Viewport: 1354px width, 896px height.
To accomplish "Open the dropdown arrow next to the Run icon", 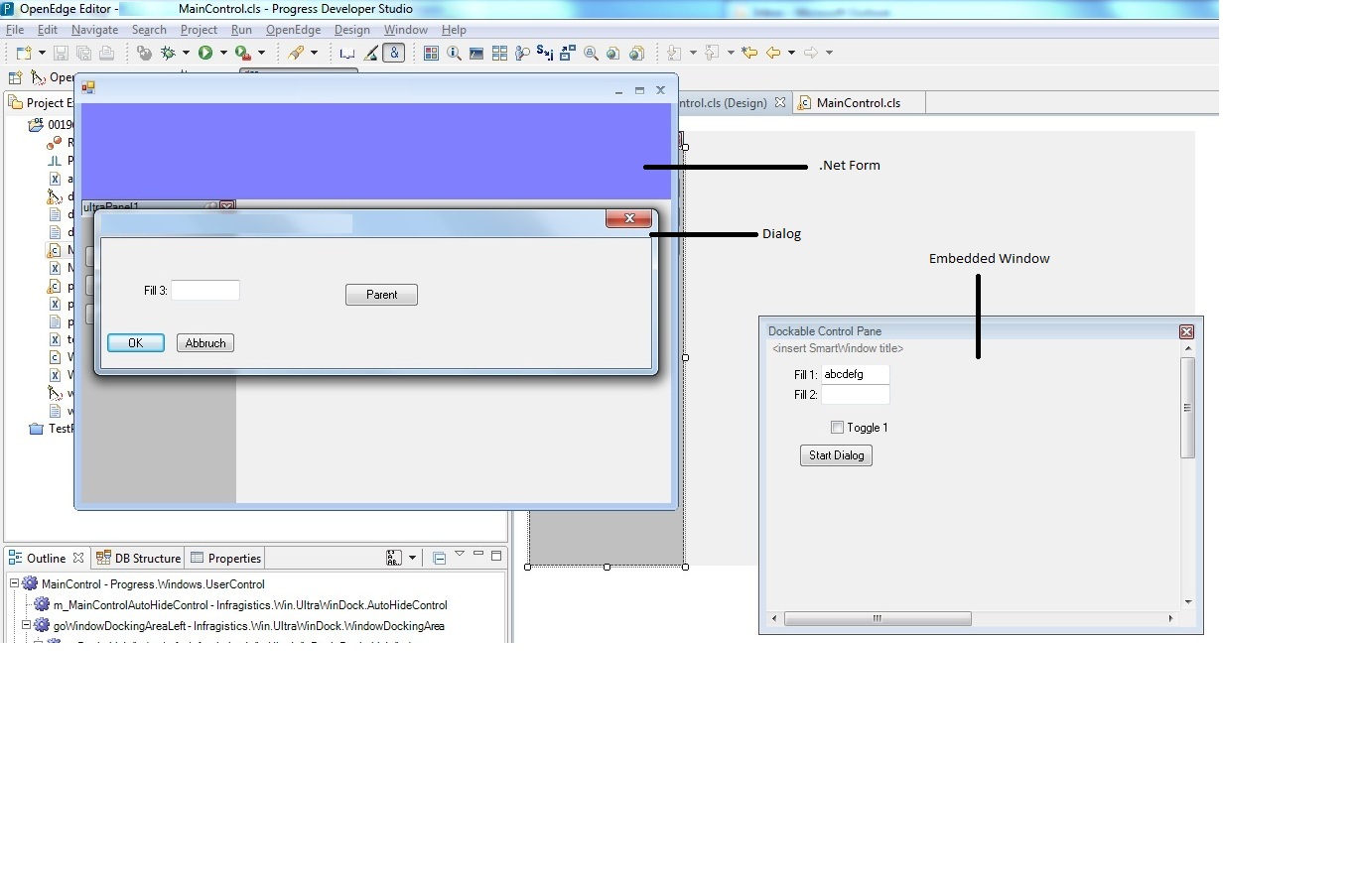I will [223, 53].
